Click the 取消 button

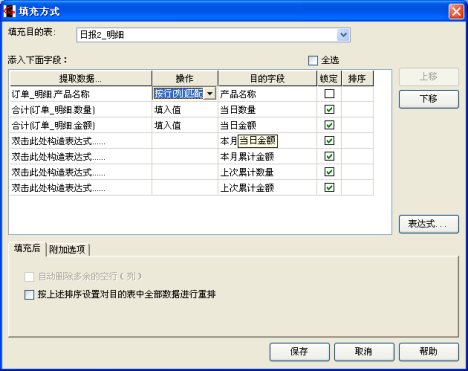(364, 352)
